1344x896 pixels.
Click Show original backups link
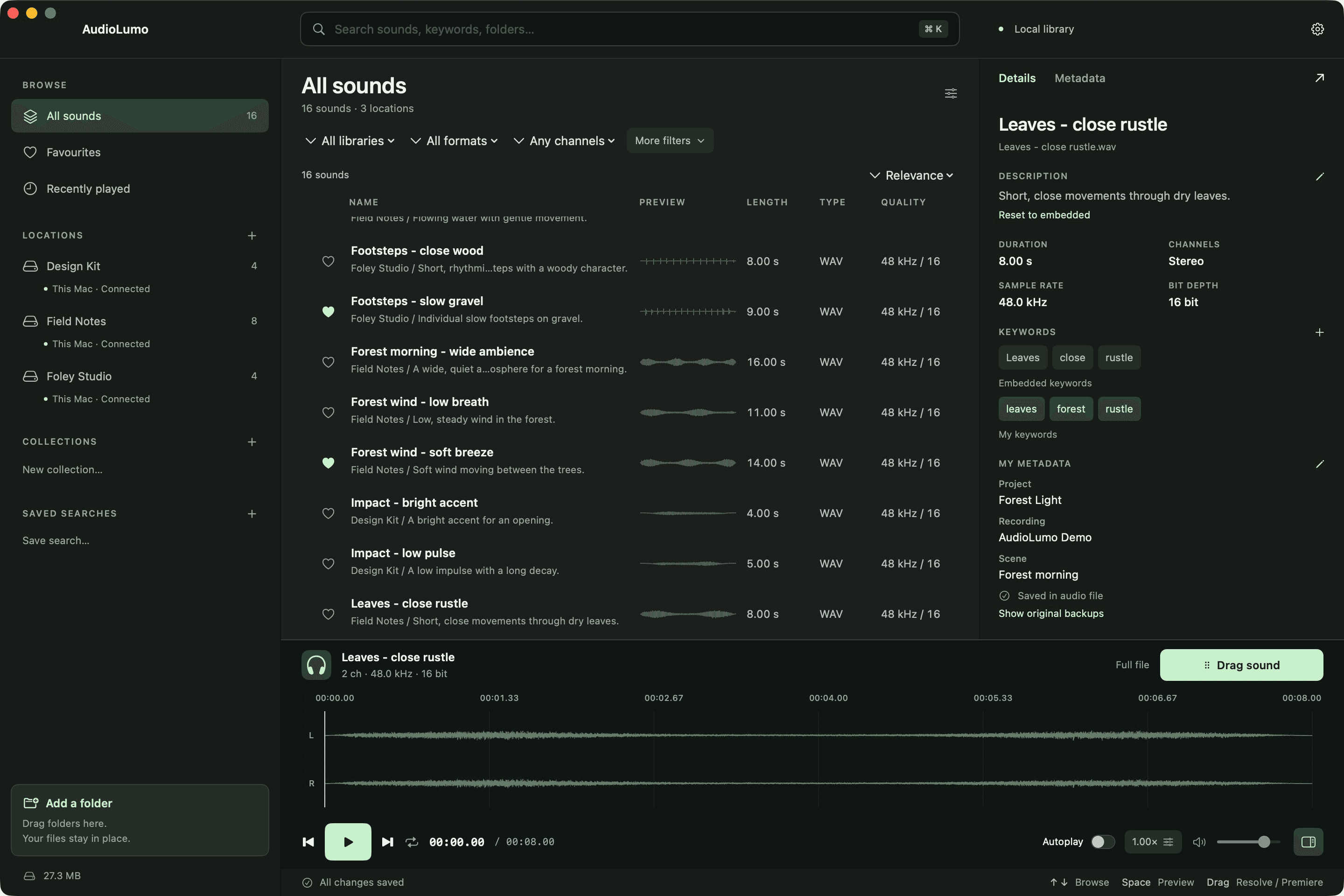1051,613
